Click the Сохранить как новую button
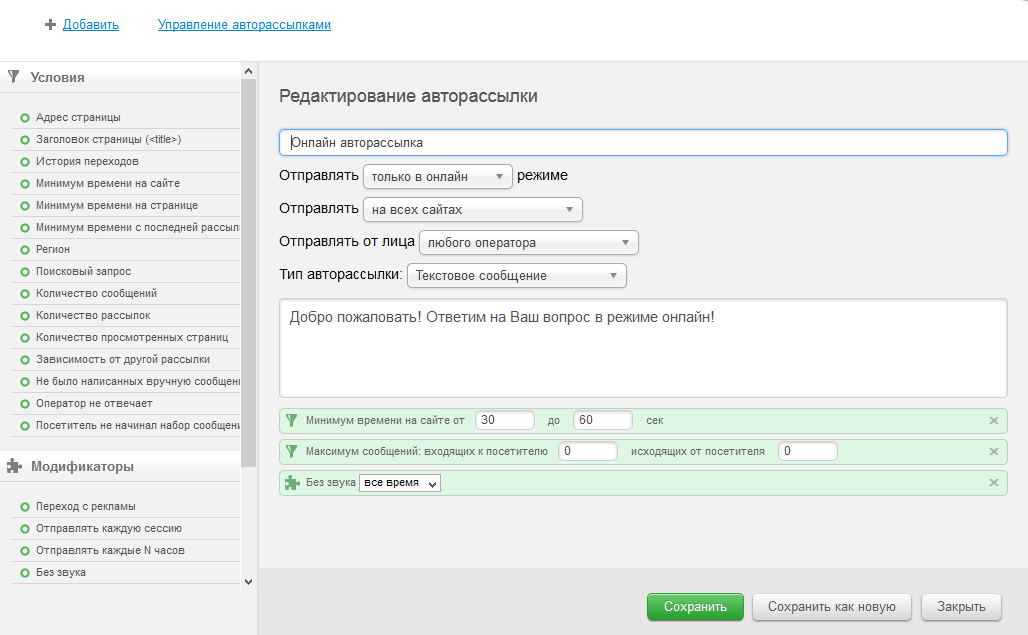The width and height of the screenshot is (1028, 635). [832, 607]
